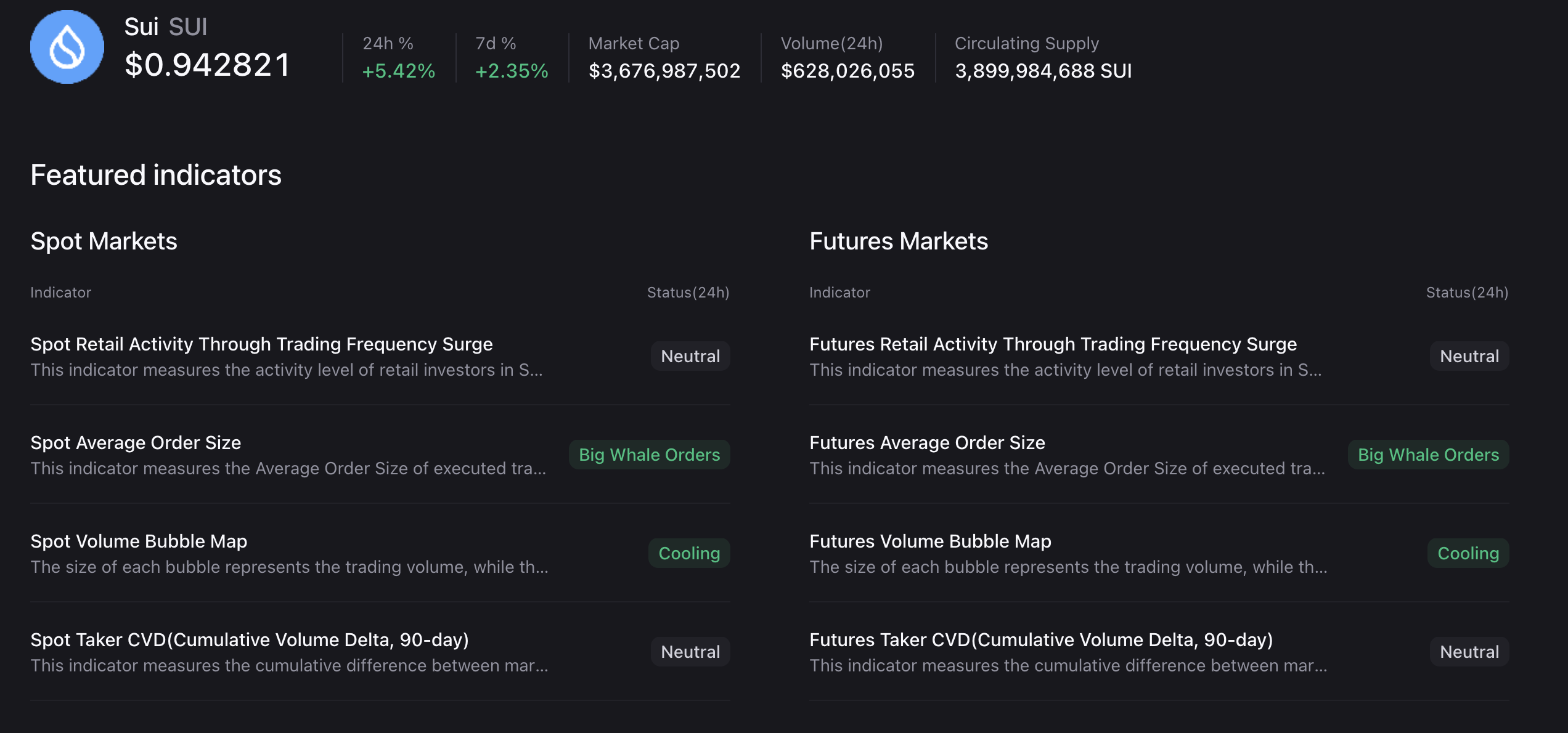Click the Spot Markets Status(24h) column header
Screen dimensions: 1568x733
[688, 293]
